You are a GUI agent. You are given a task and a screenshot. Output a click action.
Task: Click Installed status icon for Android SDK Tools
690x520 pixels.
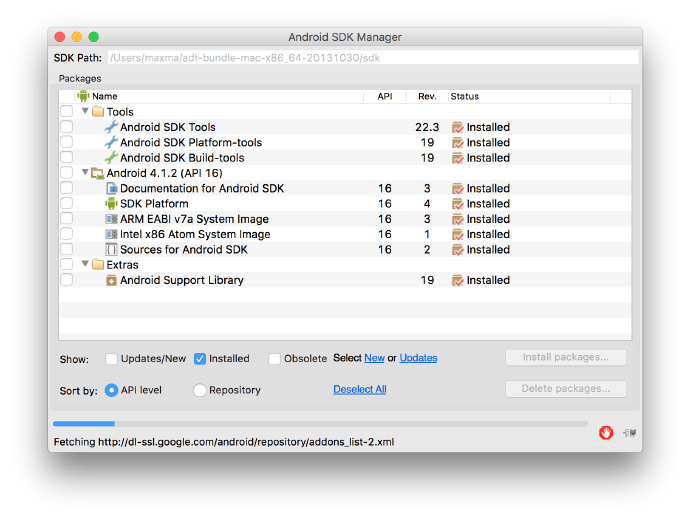pos(458,128)
